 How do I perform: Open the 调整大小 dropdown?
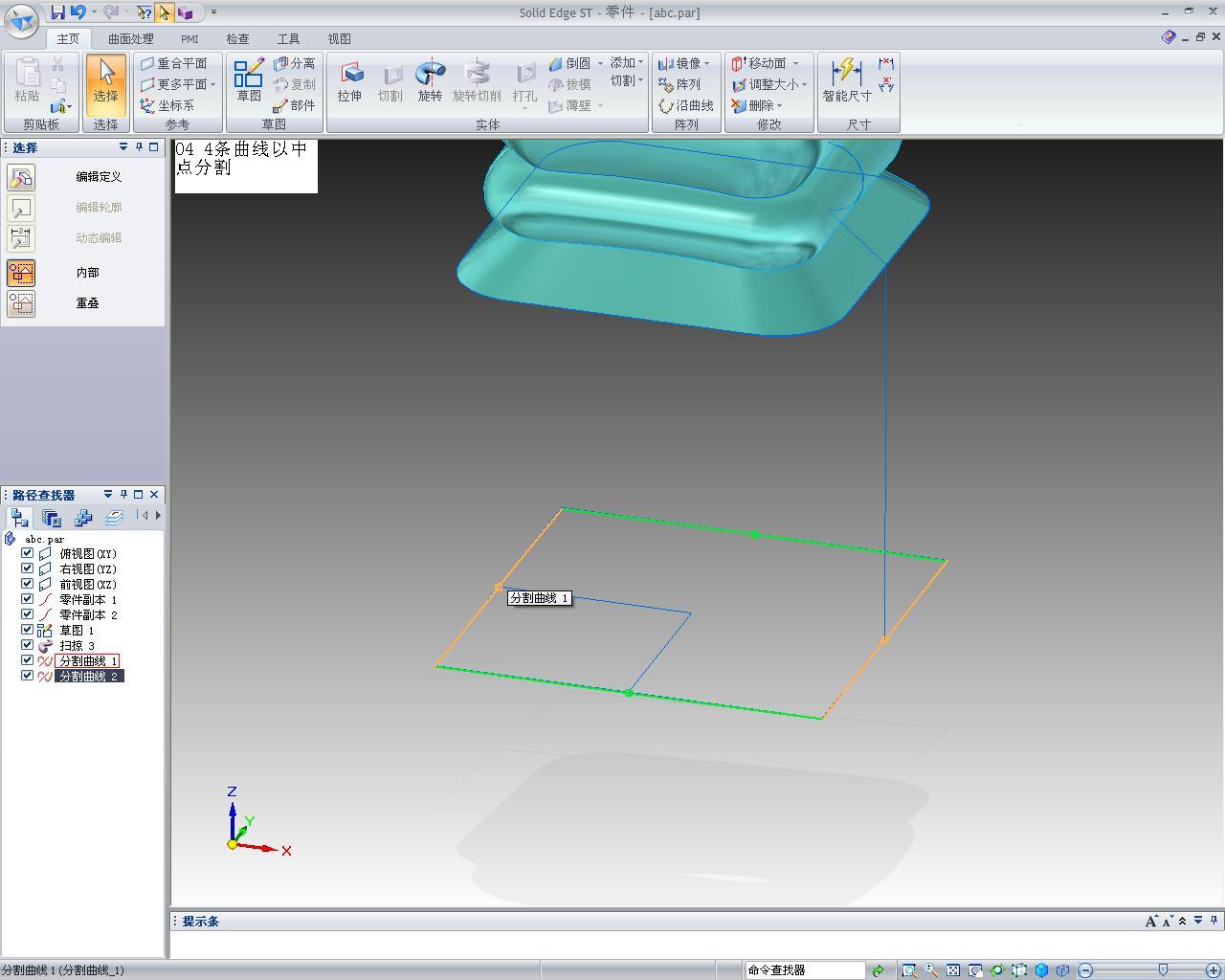[804, 84]
